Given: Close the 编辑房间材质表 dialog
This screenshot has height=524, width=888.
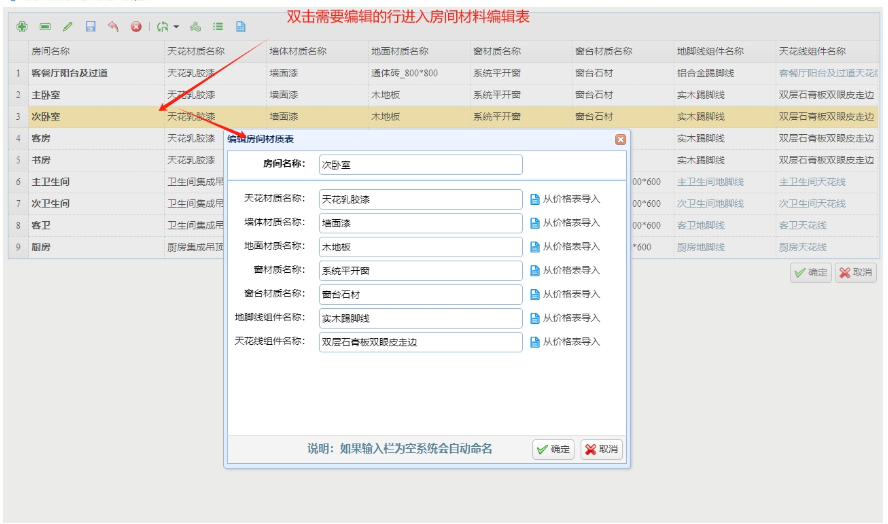Looking at the screenshot, I should pyautogui.click(x=620, y=140).
